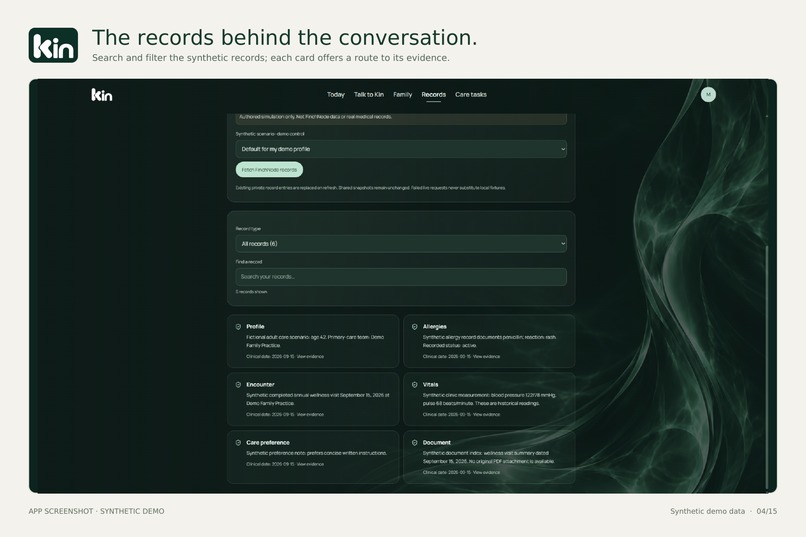Click the shield icon on the Document card
Viewport: 806px width, 537px height.
click(x=414, y=443)
